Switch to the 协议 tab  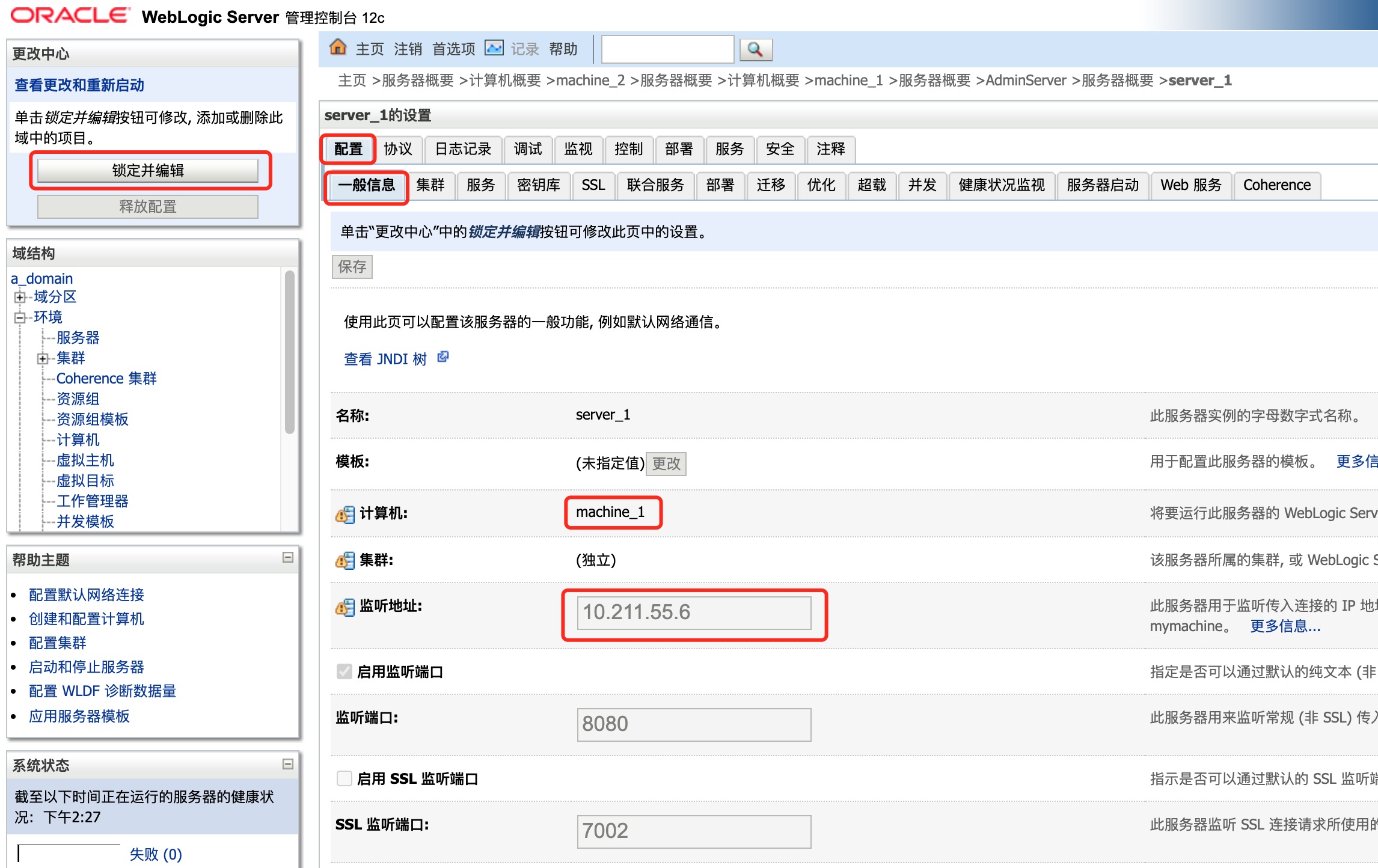click(x=398, y=149)
